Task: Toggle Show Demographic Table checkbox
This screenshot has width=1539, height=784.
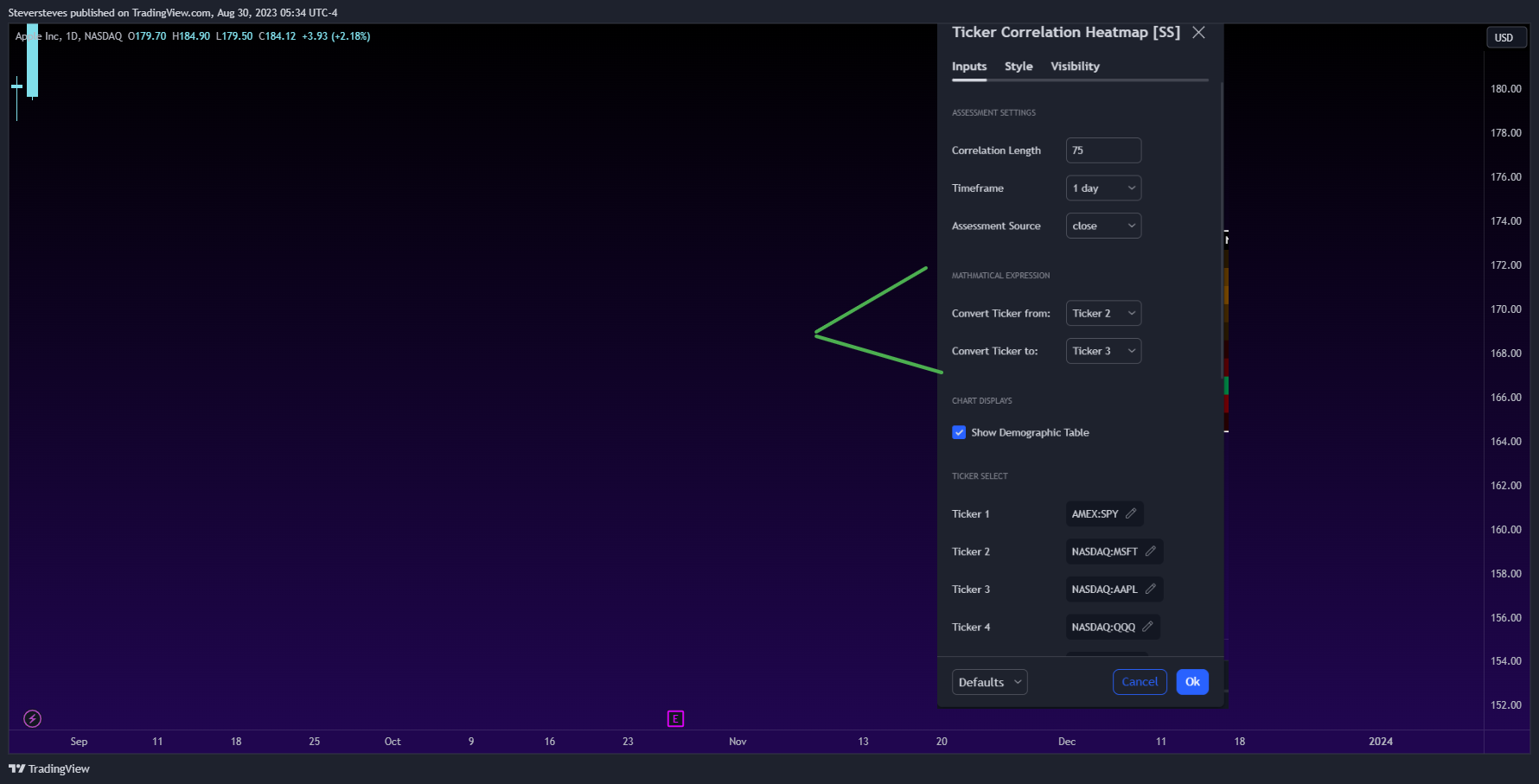Action: click(x=959, y=432)
